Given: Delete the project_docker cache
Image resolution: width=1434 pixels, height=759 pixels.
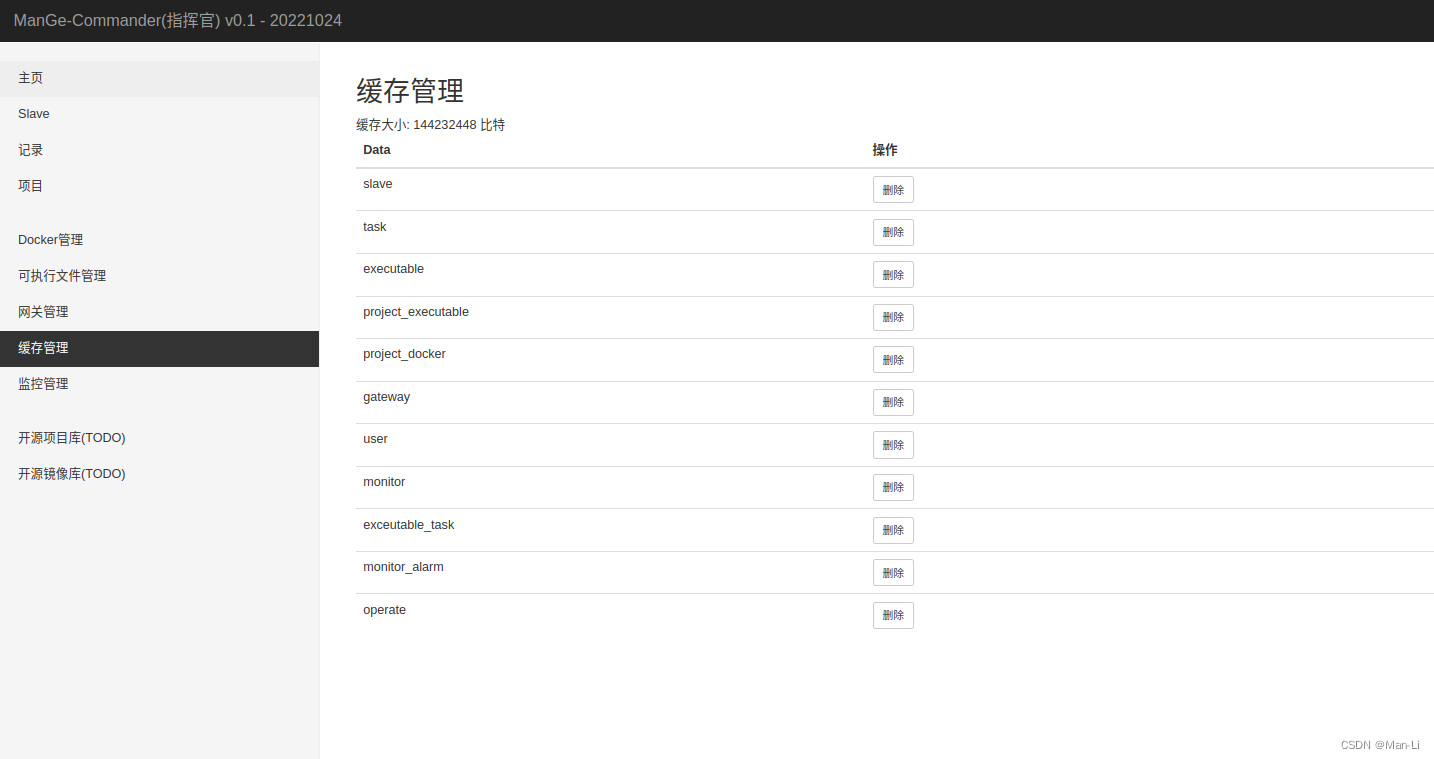Looking at the screenshot, I should point(893,360).
